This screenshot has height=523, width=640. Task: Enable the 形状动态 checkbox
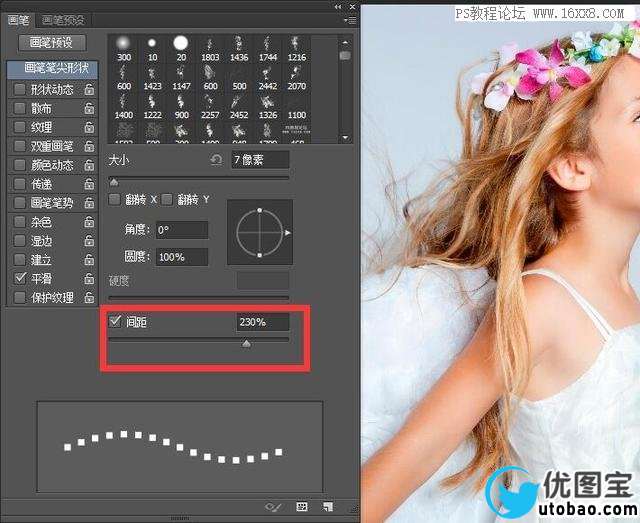coord(19,89)
